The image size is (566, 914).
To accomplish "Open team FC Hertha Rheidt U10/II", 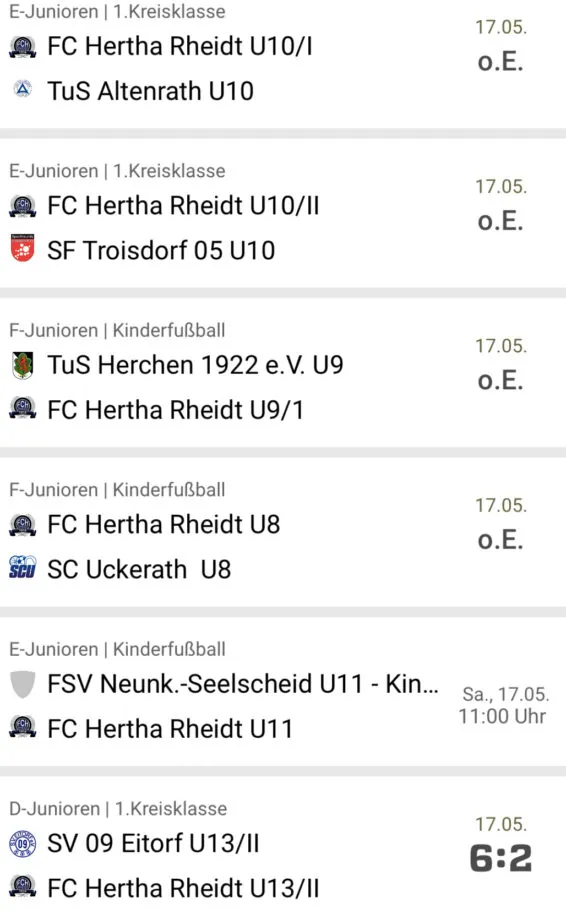I will [x=183, y=206].
